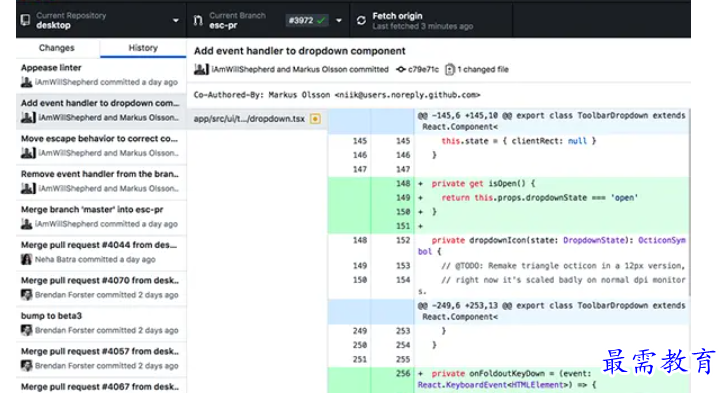Click the changed file document icon
Viewport: 724px width, 393px height.
[x=450, y=69]
